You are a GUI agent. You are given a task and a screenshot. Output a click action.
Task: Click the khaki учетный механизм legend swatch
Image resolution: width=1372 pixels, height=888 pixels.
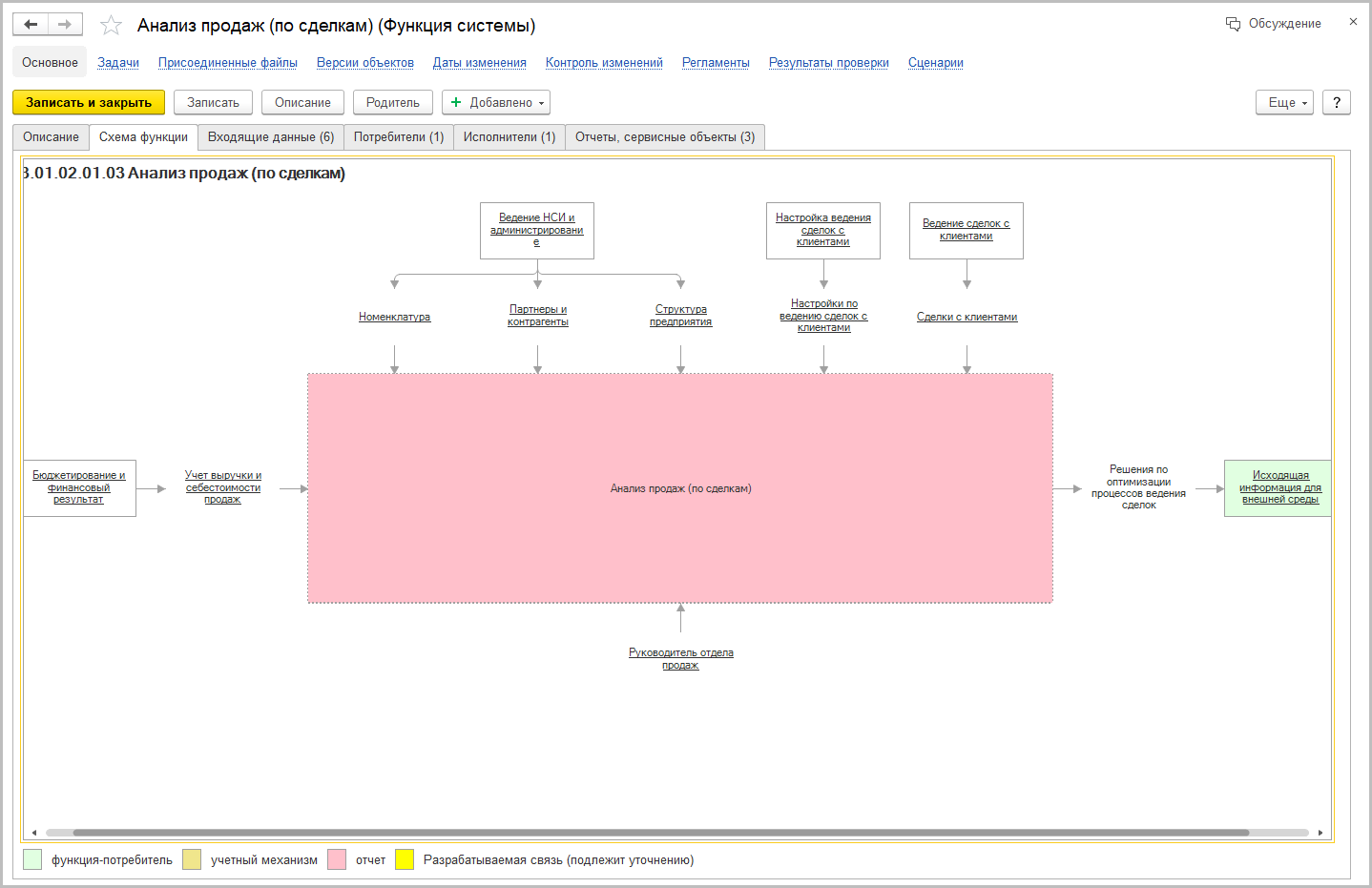coord(192,859)
